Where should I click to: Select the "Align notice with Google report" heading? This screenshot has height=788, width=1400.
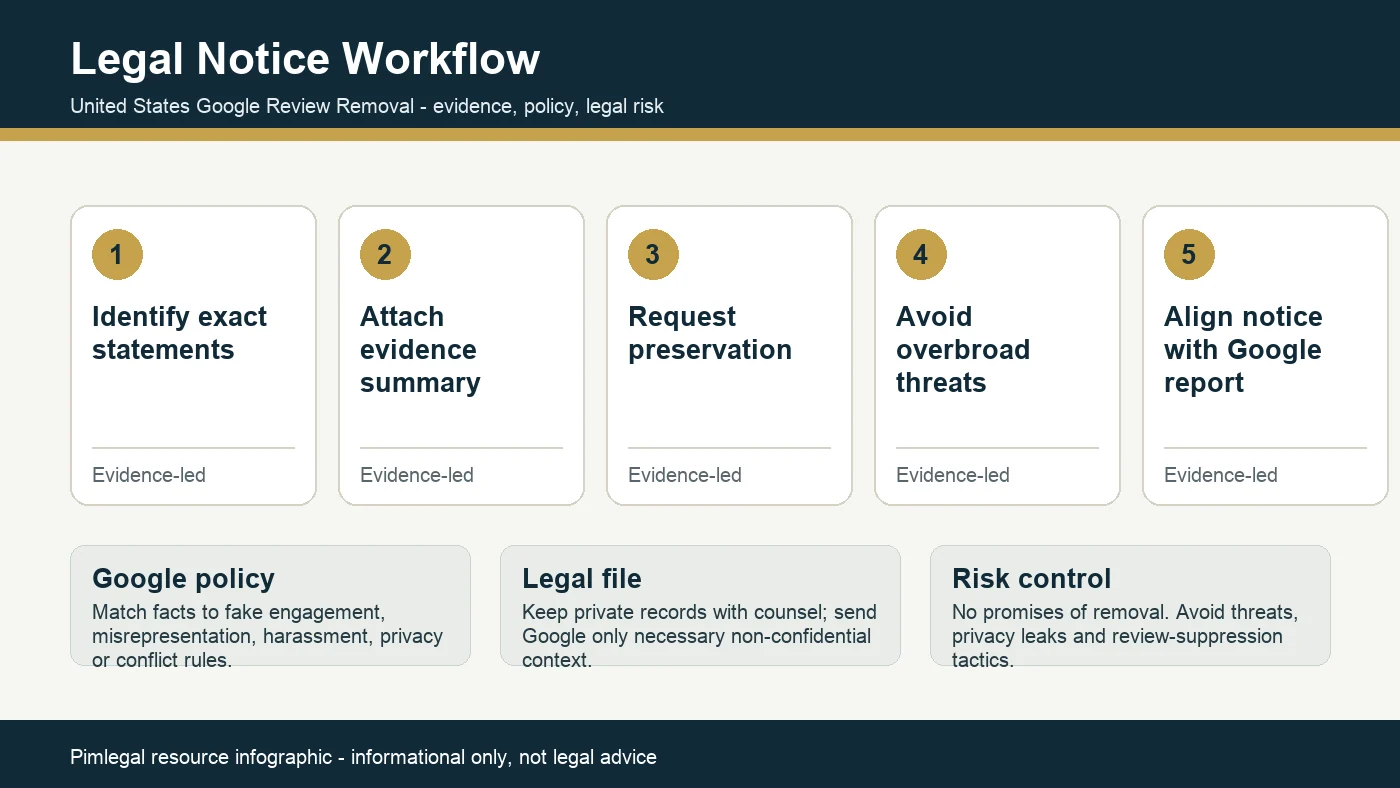coord(1243,349)
